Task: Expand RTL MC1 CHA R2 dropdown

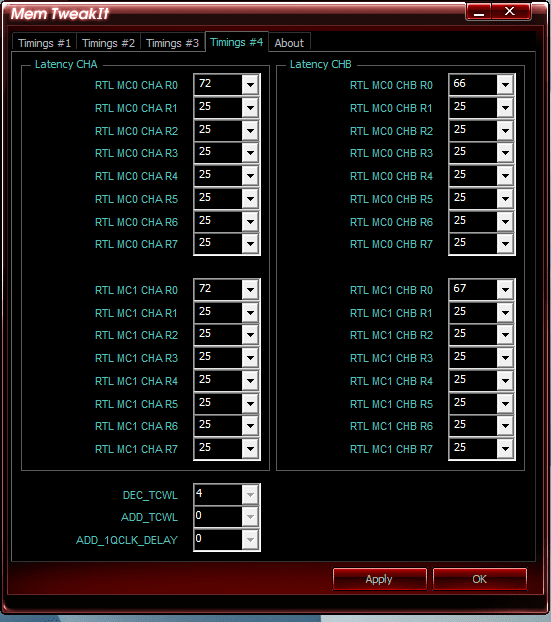Action: [250, 335]
